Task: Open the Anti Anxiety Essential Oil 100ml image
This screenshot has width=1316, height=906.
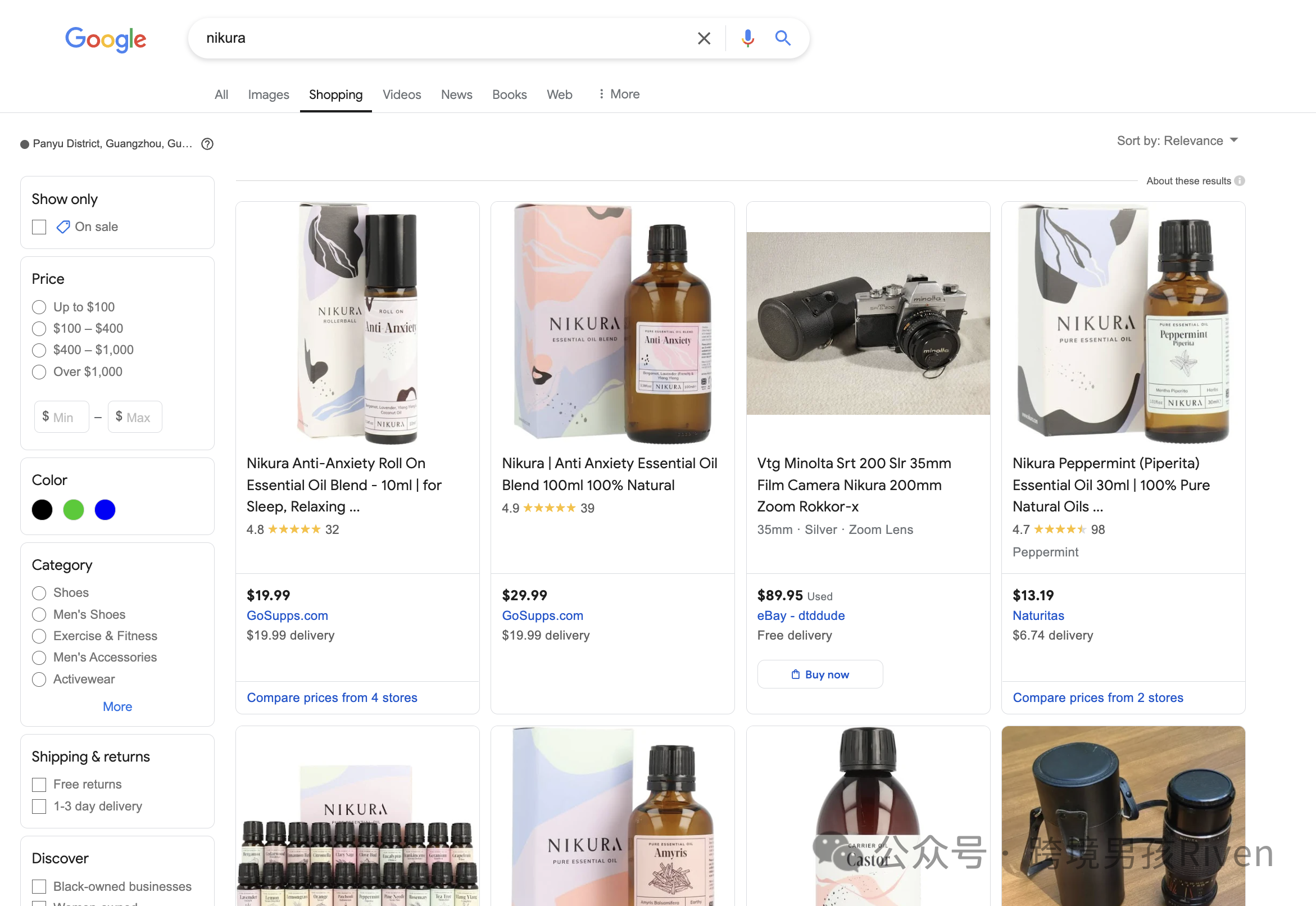Action: pos(613,324)
